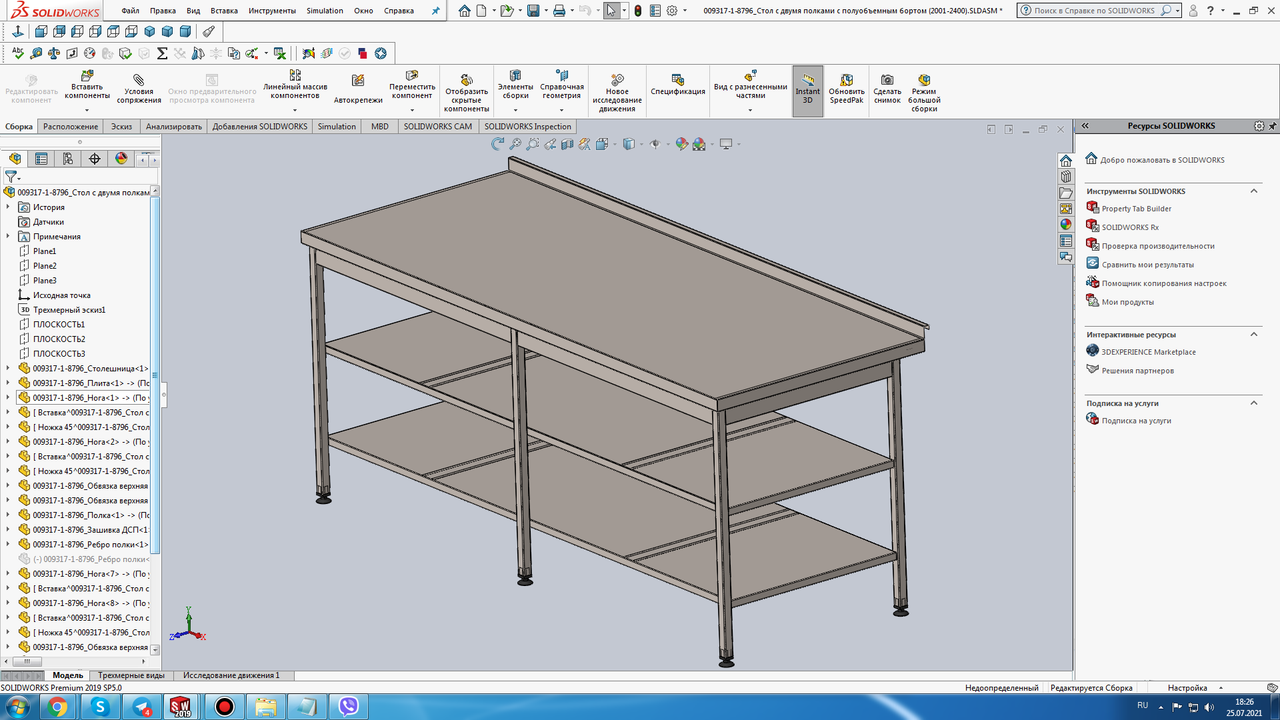Open Условия сопряжения mate tool

[x=138, y=89]
